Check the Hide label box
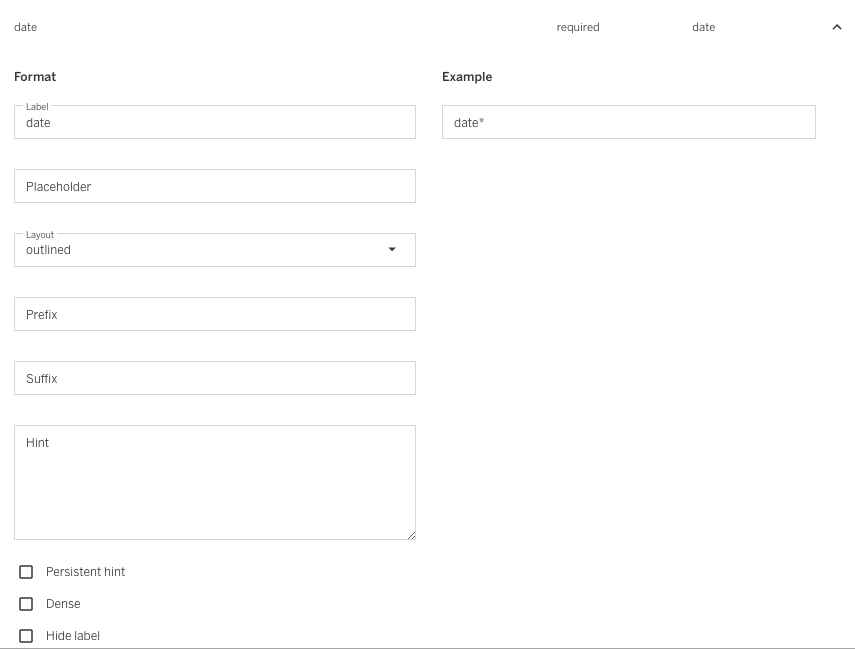The height and width of the screenshot is (649, 855). click(26, 636)
